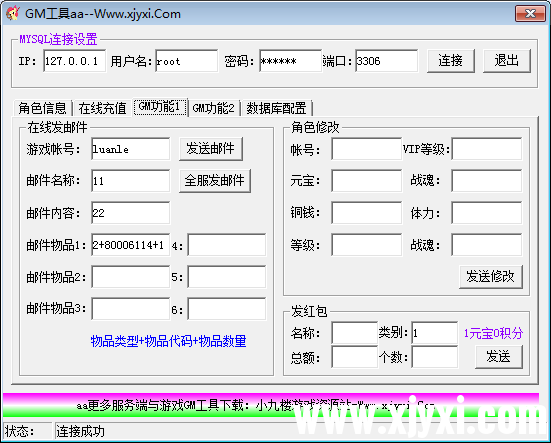Image resolution: width=551 pixels, height=443 pixels.
Task: Click the 退出 button
Action: pyautogui.click(x=506, y=61)
